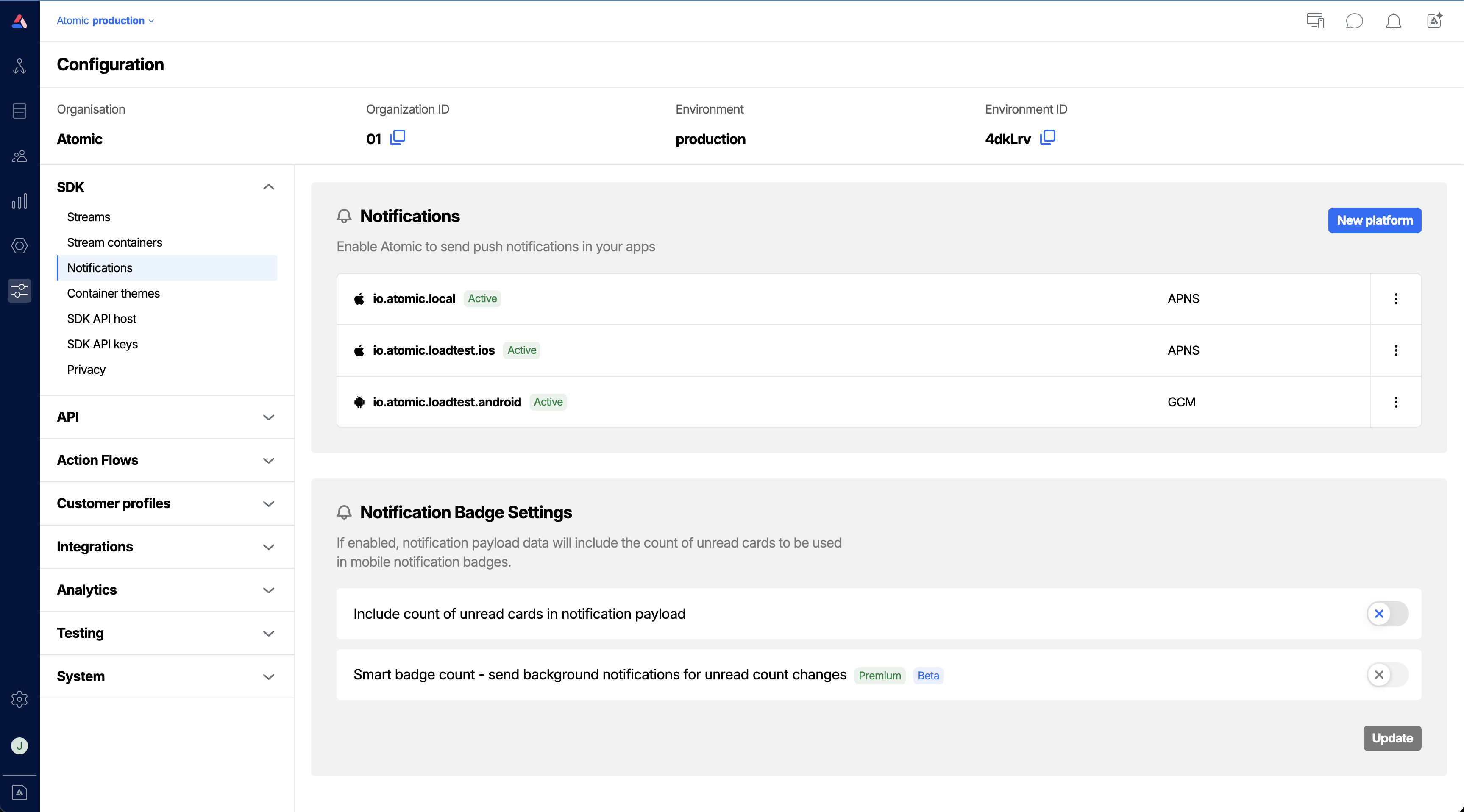Open options menu for io.atomic.loadtest.android
The width and height of the screenshot is (1464, 812).
pos(1396,402)
